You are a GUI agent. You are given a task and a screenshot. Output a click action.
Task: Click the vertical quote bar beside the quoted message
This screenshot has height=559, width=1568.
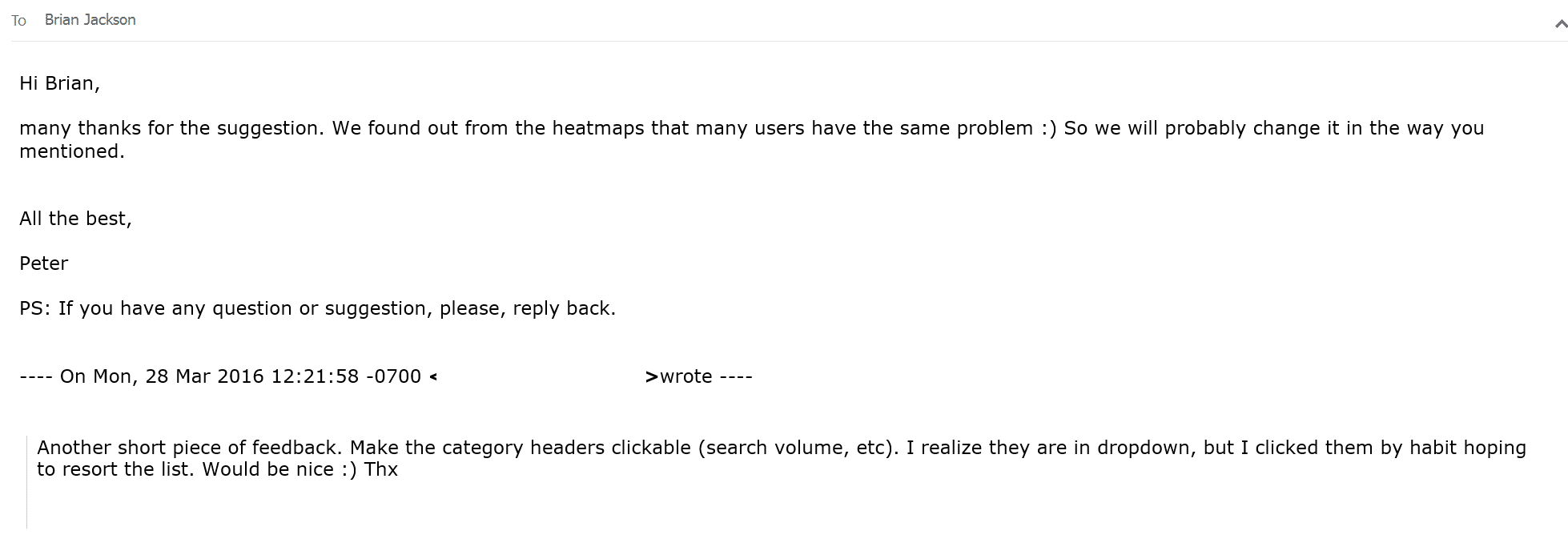pyautogui.click(x=26, y=481)
